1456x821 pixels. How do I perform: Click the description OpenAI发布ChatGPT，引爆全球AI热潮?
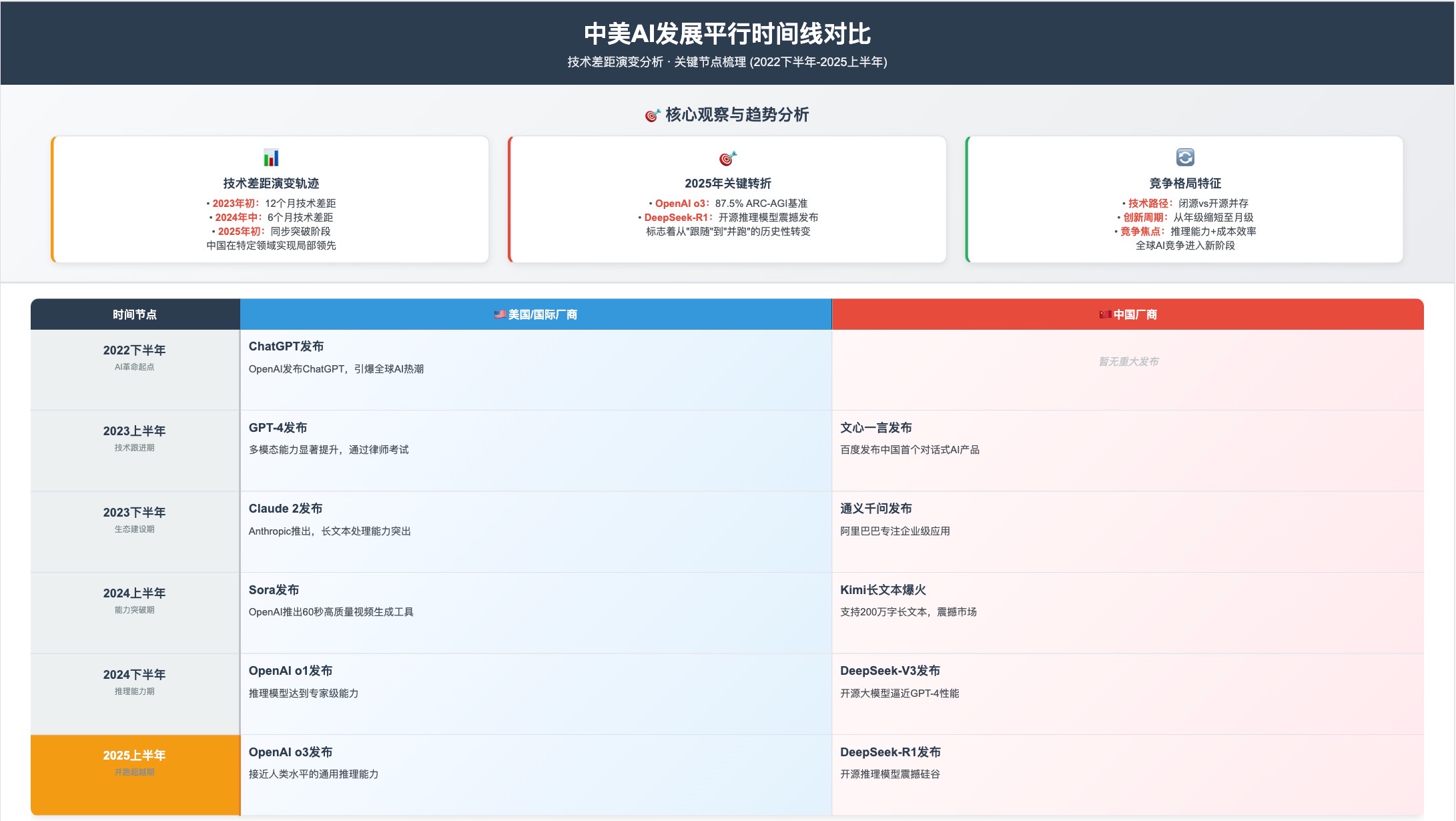click(336, 369)
